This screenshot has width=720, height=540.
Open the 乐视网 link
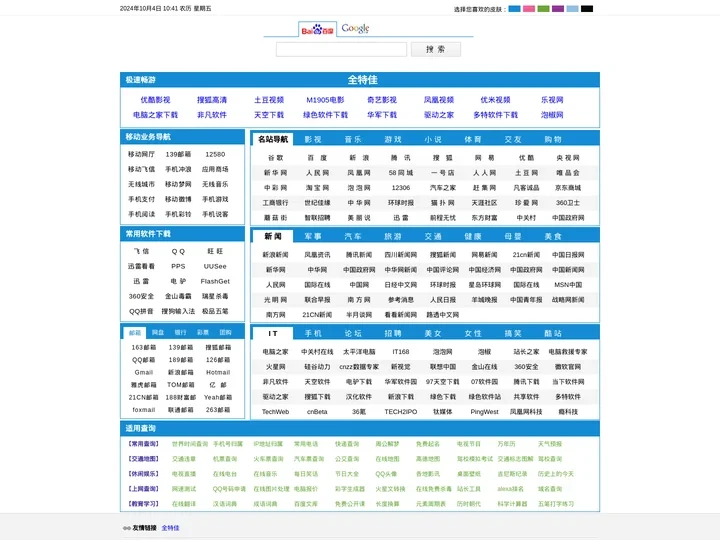click(552, 100)
